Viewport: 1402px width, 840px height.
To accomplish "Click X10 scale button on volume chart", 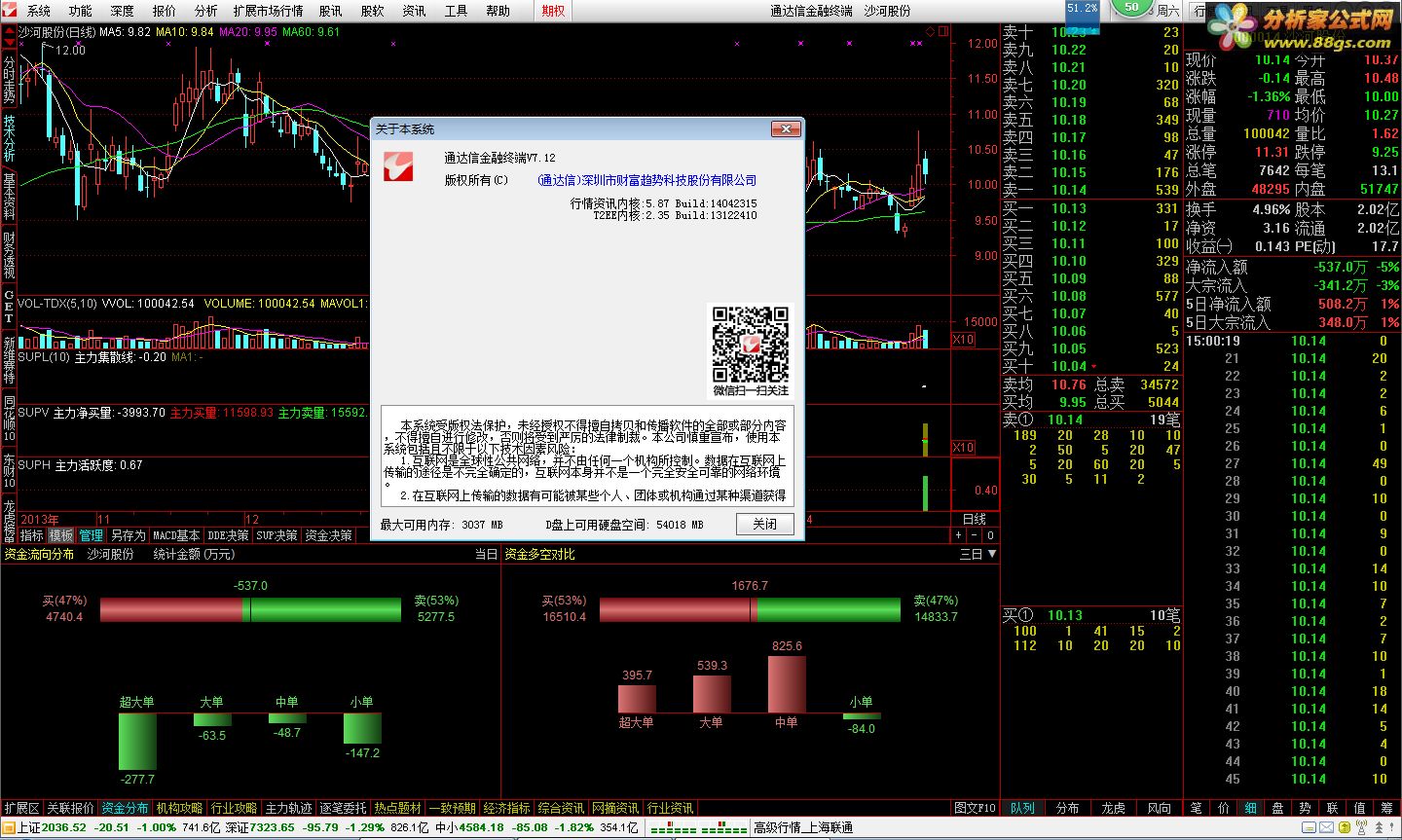I will [963, 340].
